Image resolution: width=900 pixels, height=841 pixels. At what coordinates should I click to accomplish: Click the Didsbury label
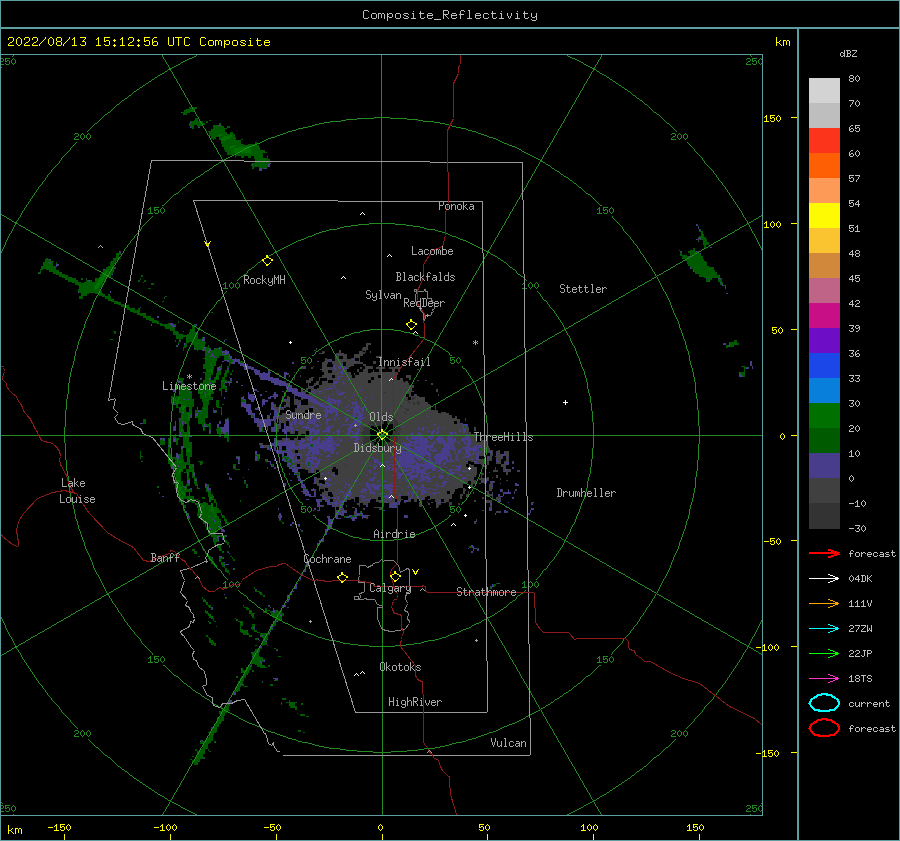(x=378, y=448)
